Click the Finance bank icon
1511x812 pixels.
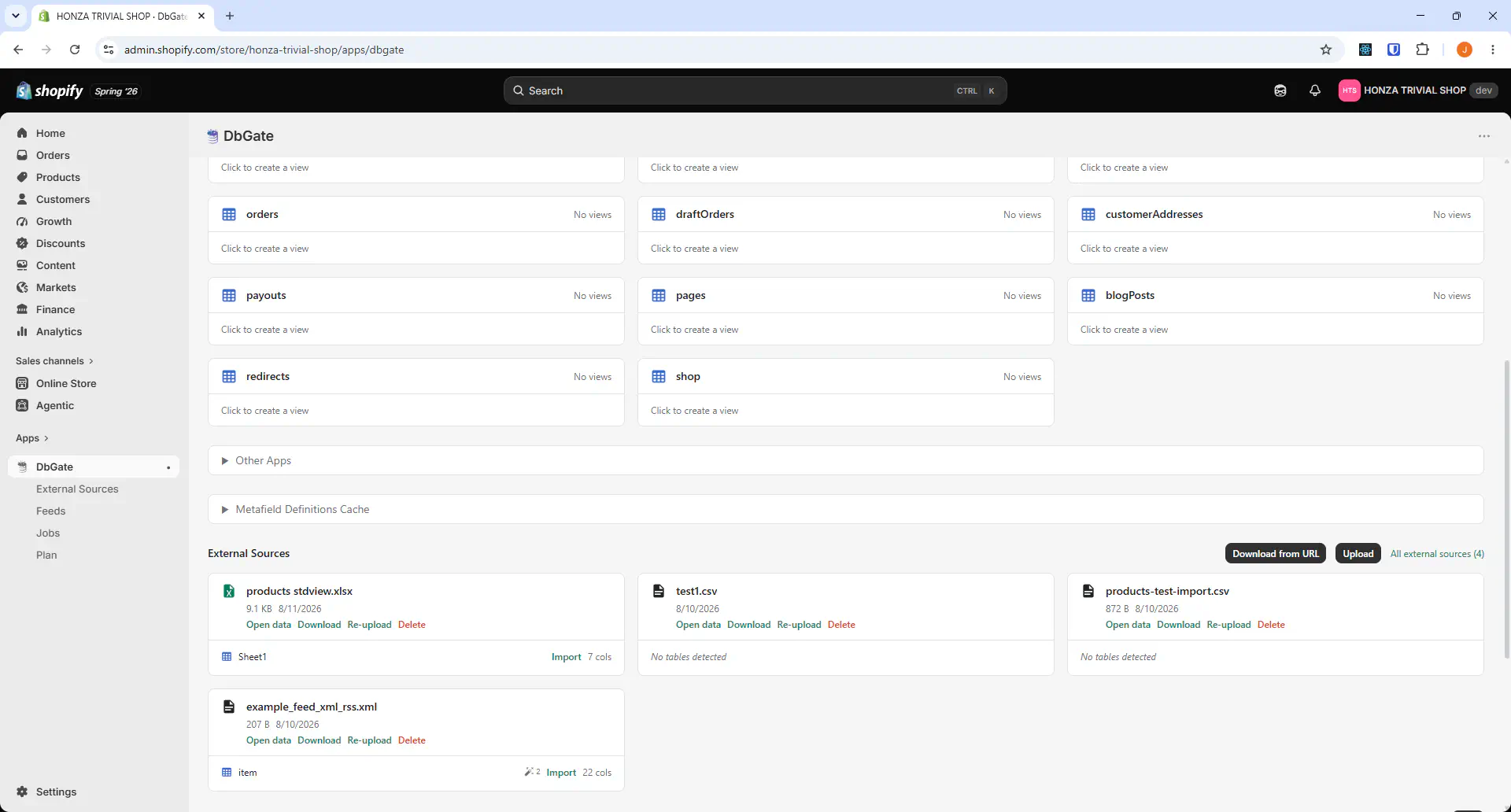[22, 309]
